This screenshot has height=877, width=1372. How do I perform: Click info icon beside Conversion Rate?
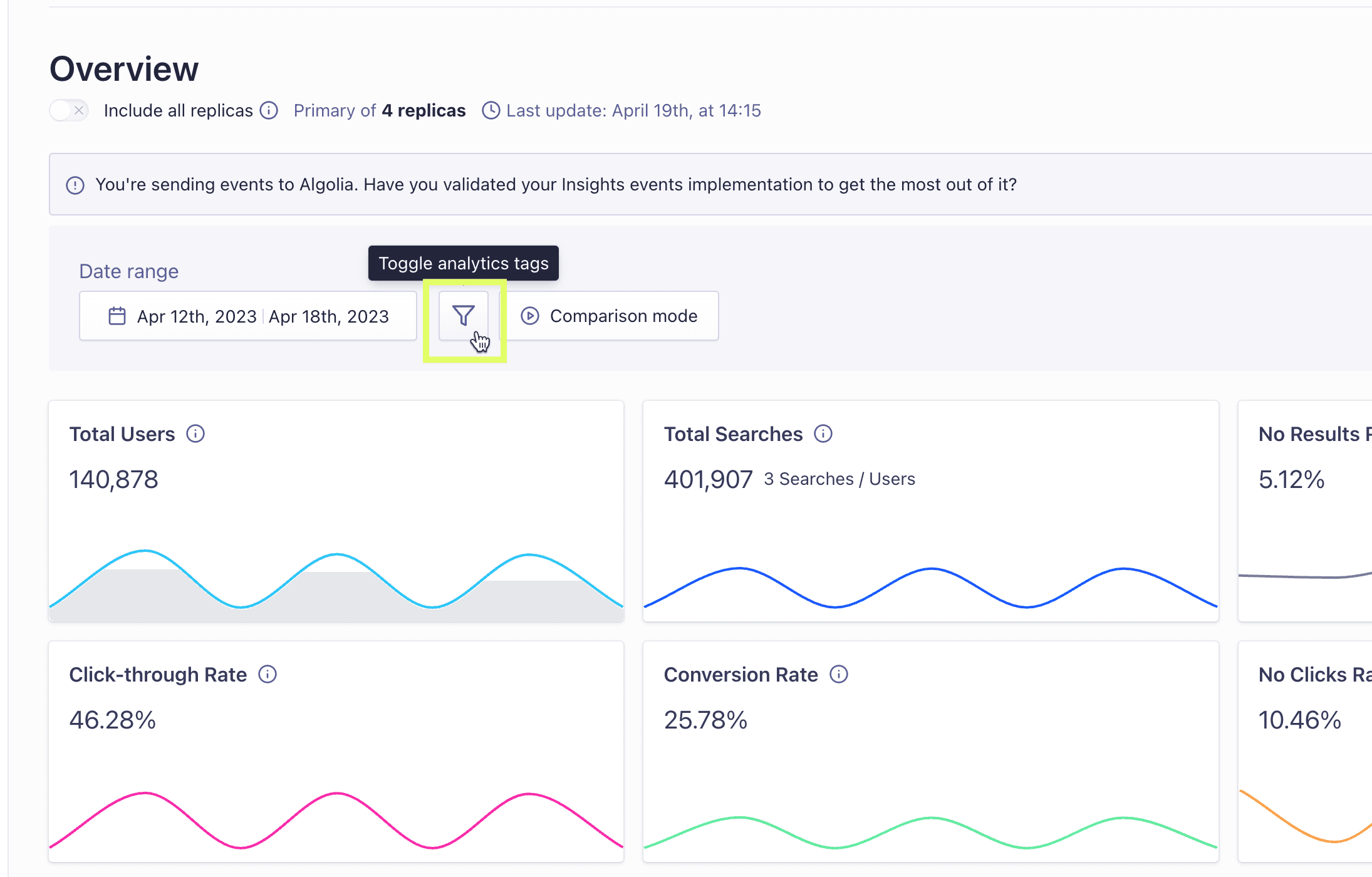[x=839, y=674]
